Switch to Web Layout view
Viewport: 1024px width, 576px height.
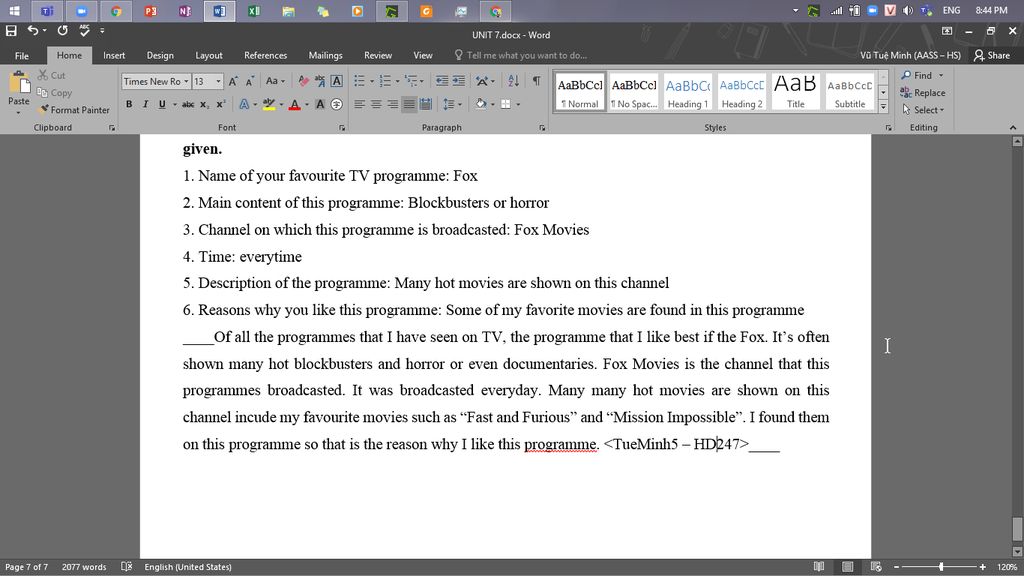[876, 567]
